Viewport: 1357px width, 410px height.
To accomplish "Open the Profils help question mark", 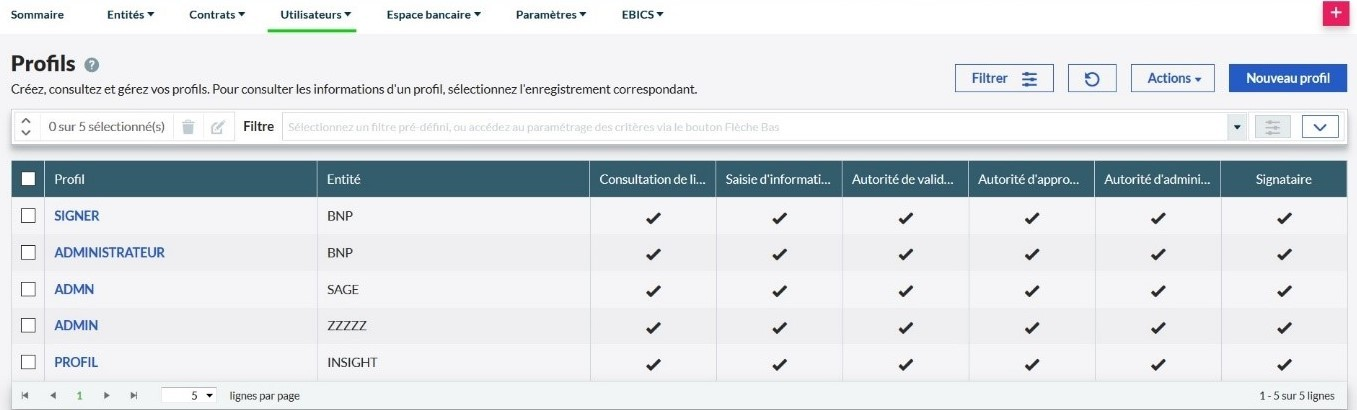I will 92,65.
